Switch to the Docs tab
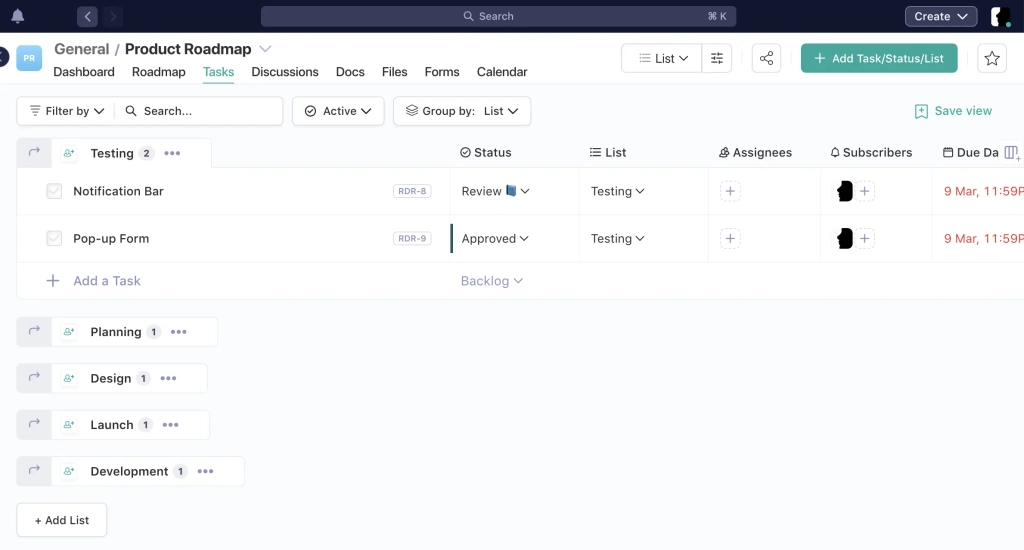The image size is (1024, 550). [x=350, y=72]
